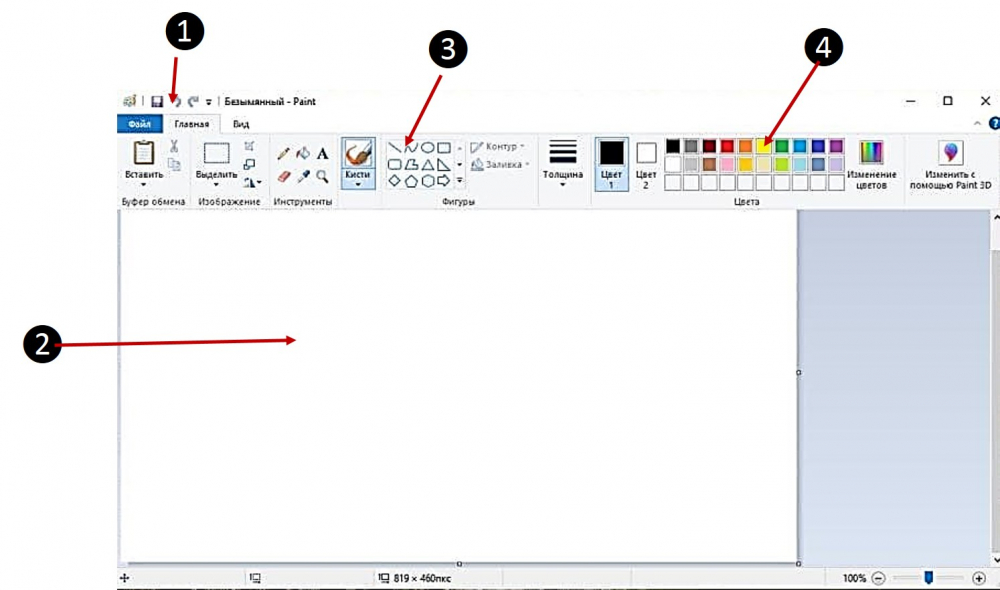Click the Вставить paste button
Viewport: 1000px width, 590px height.
click(x=143, y=161)
